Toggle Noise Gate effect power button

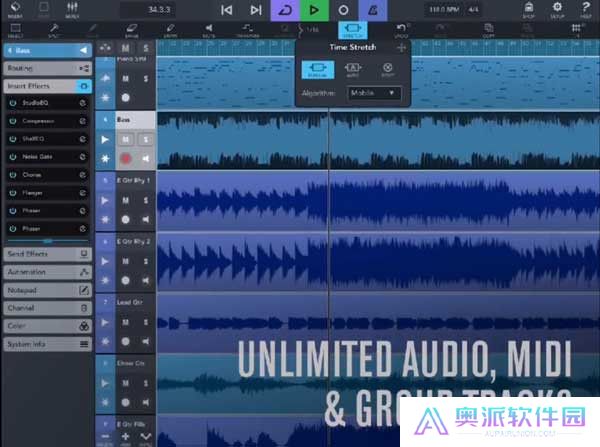pyautogui.click(x=13, y=157)
